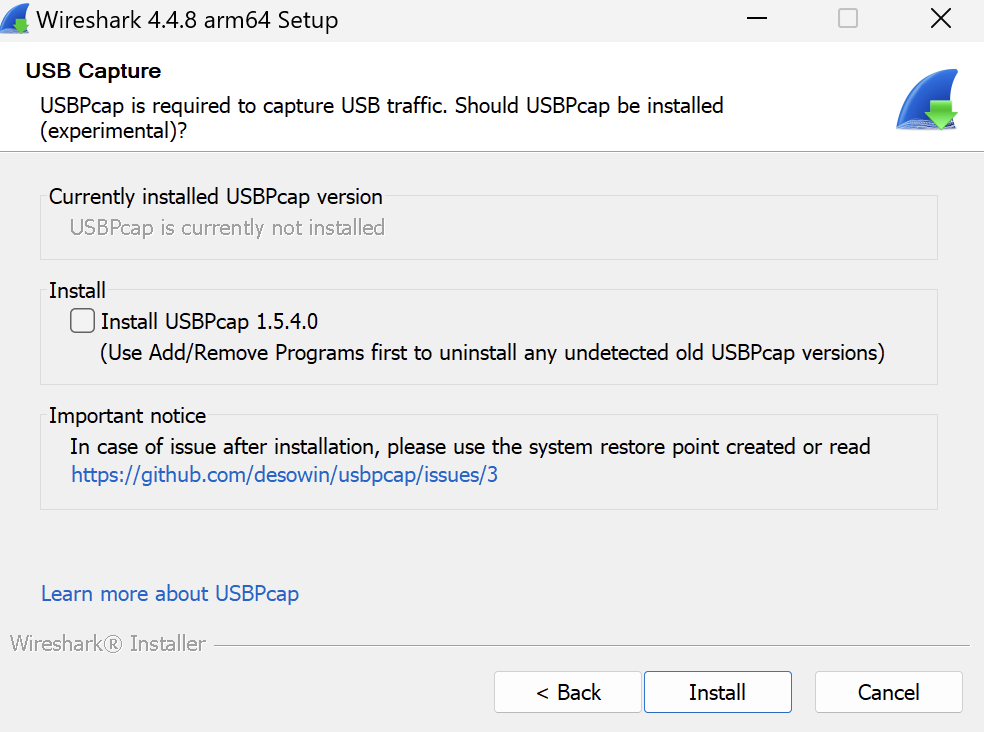Go back with the Back button
This screenshot has width=984, height=732.
tap(568, 692)
